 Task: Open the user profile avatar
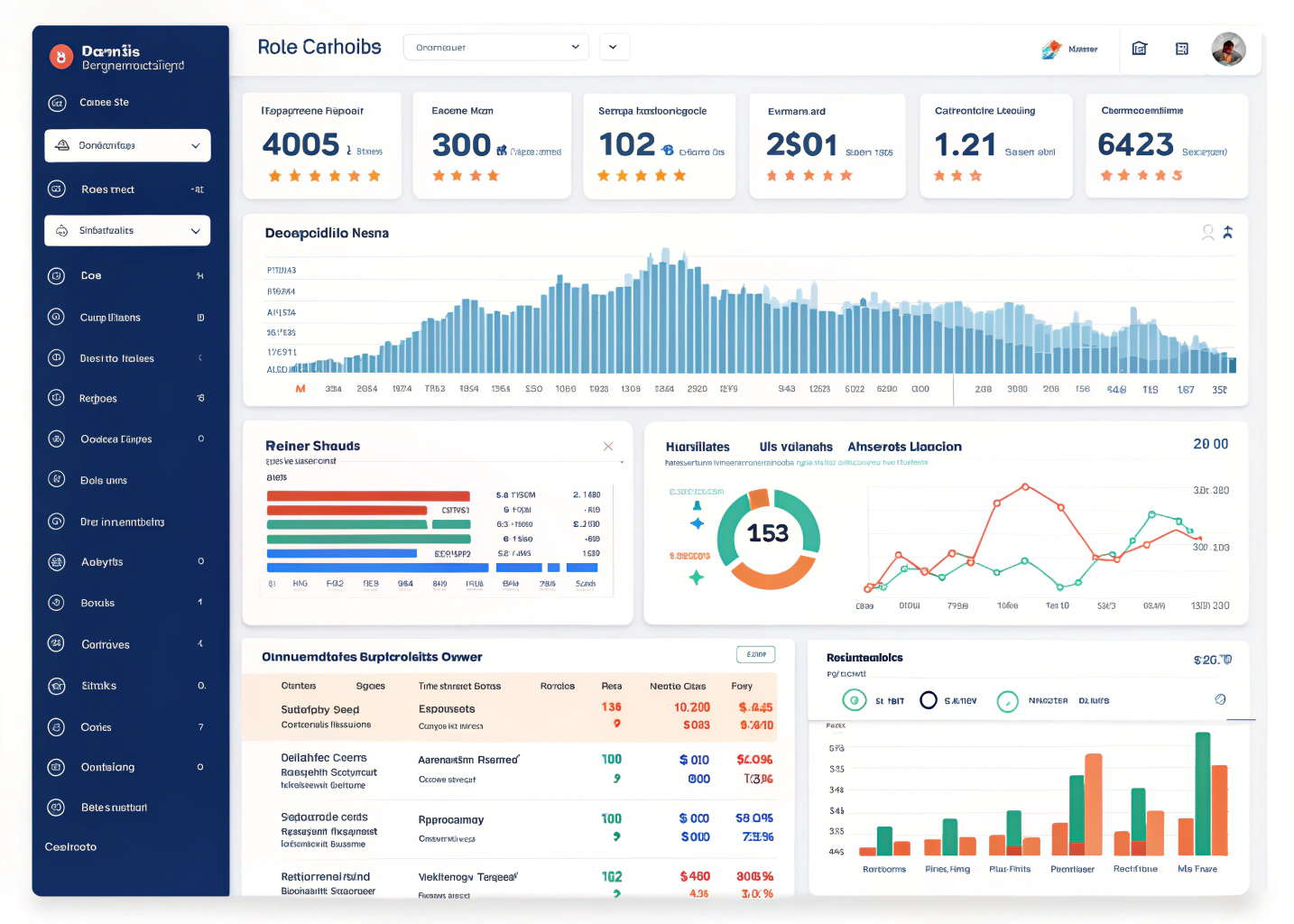pyautogui.click(x=1228, y=48)
